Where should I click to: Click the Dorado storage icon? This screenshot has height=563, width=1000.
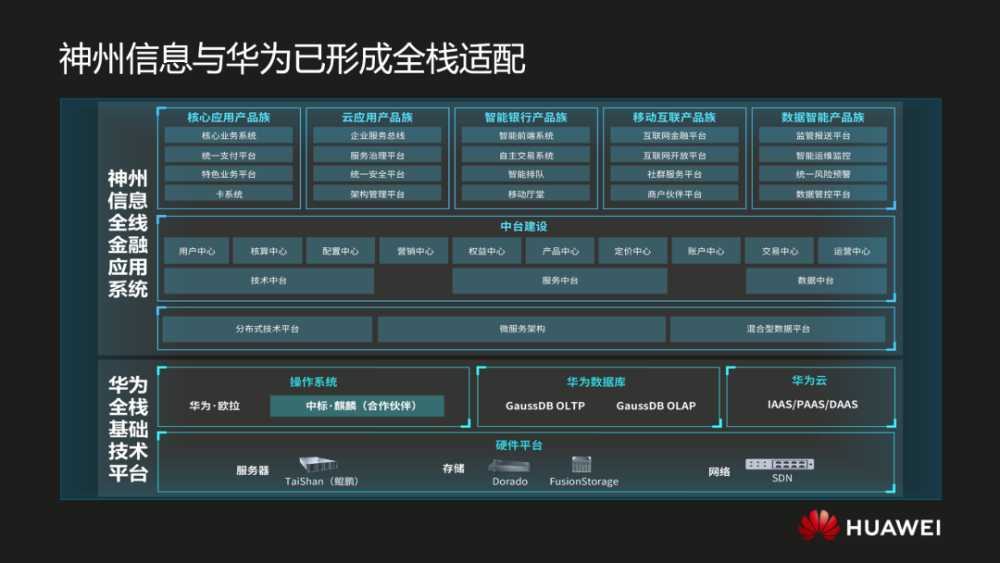tap(509, 466)
